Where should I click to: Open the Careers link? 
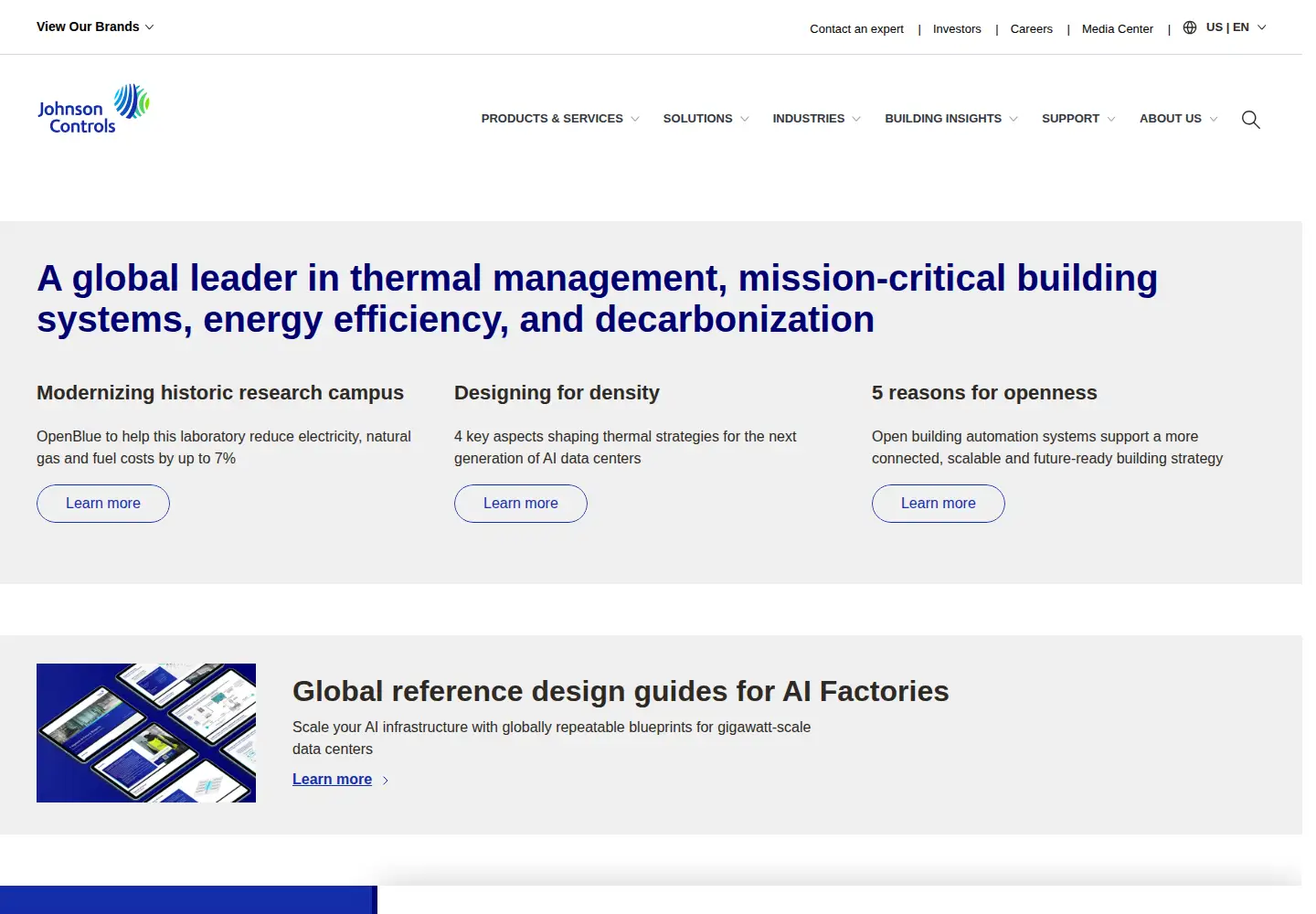1032,29
